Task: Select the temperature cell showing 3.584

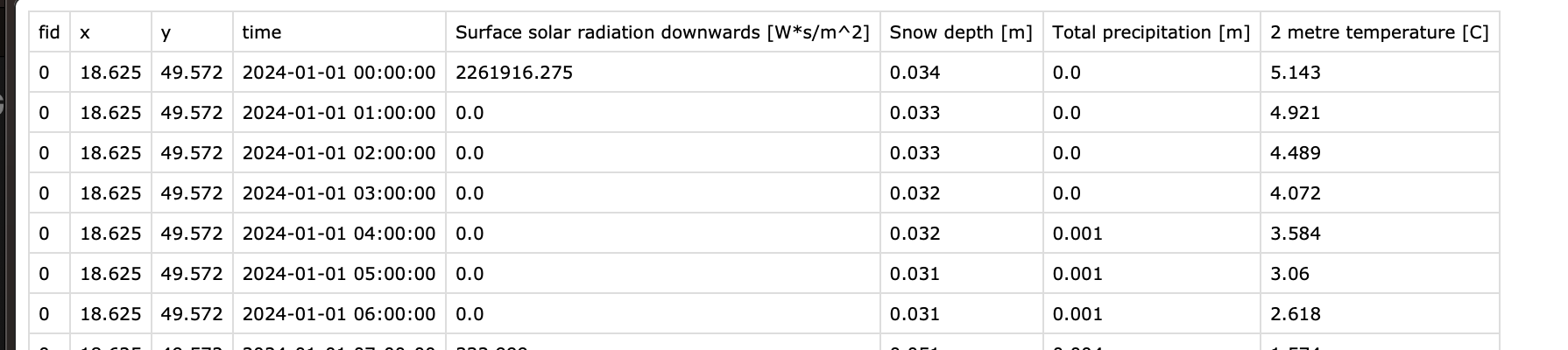Action: click(x=1295, y=234)
